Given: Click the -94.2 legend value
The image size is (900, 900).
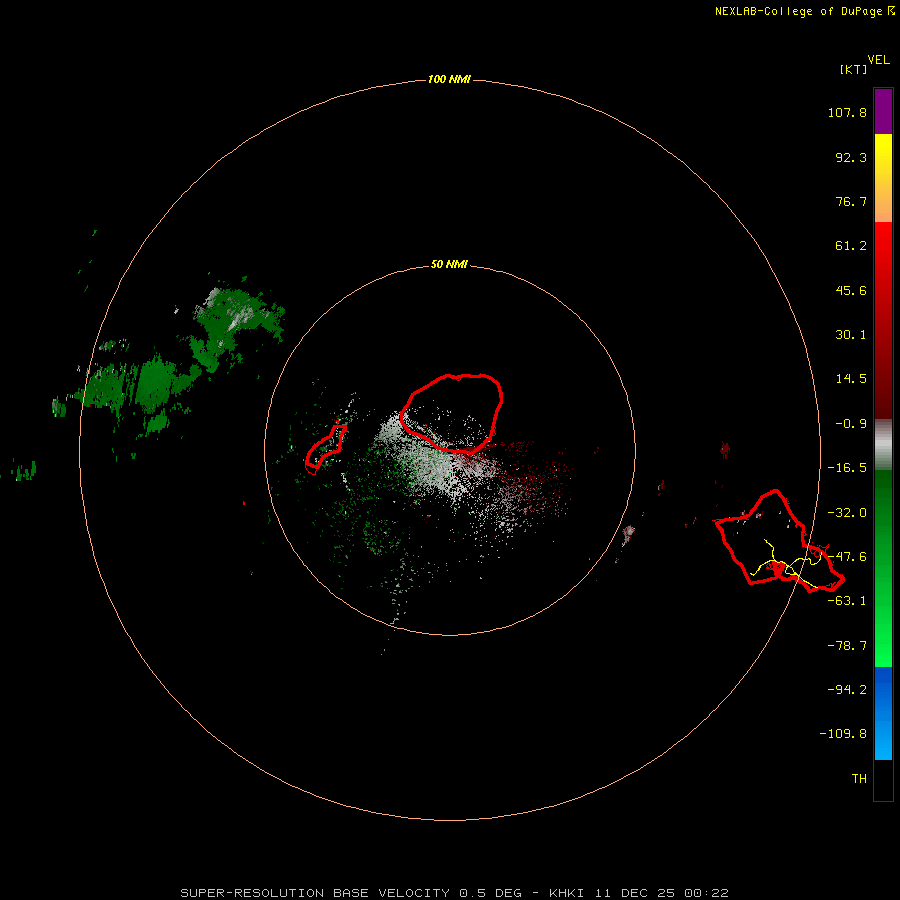Looking at the screenshot, I should 847,689.
